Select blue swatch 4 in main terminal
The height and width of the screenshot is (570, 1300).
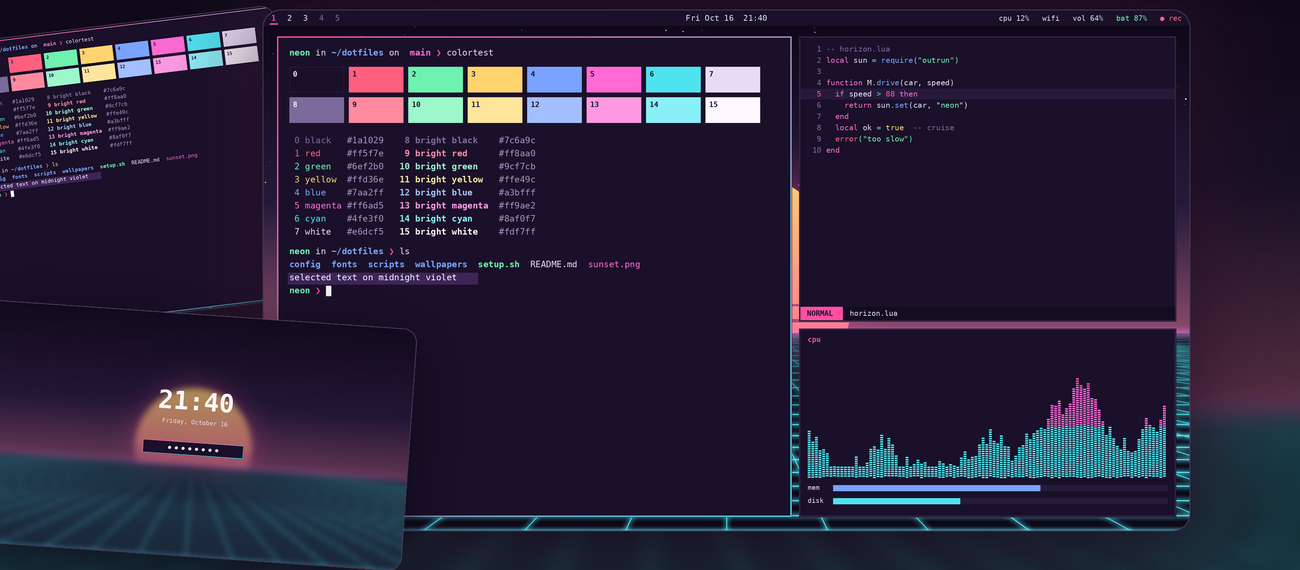click(x=554, y=80)
